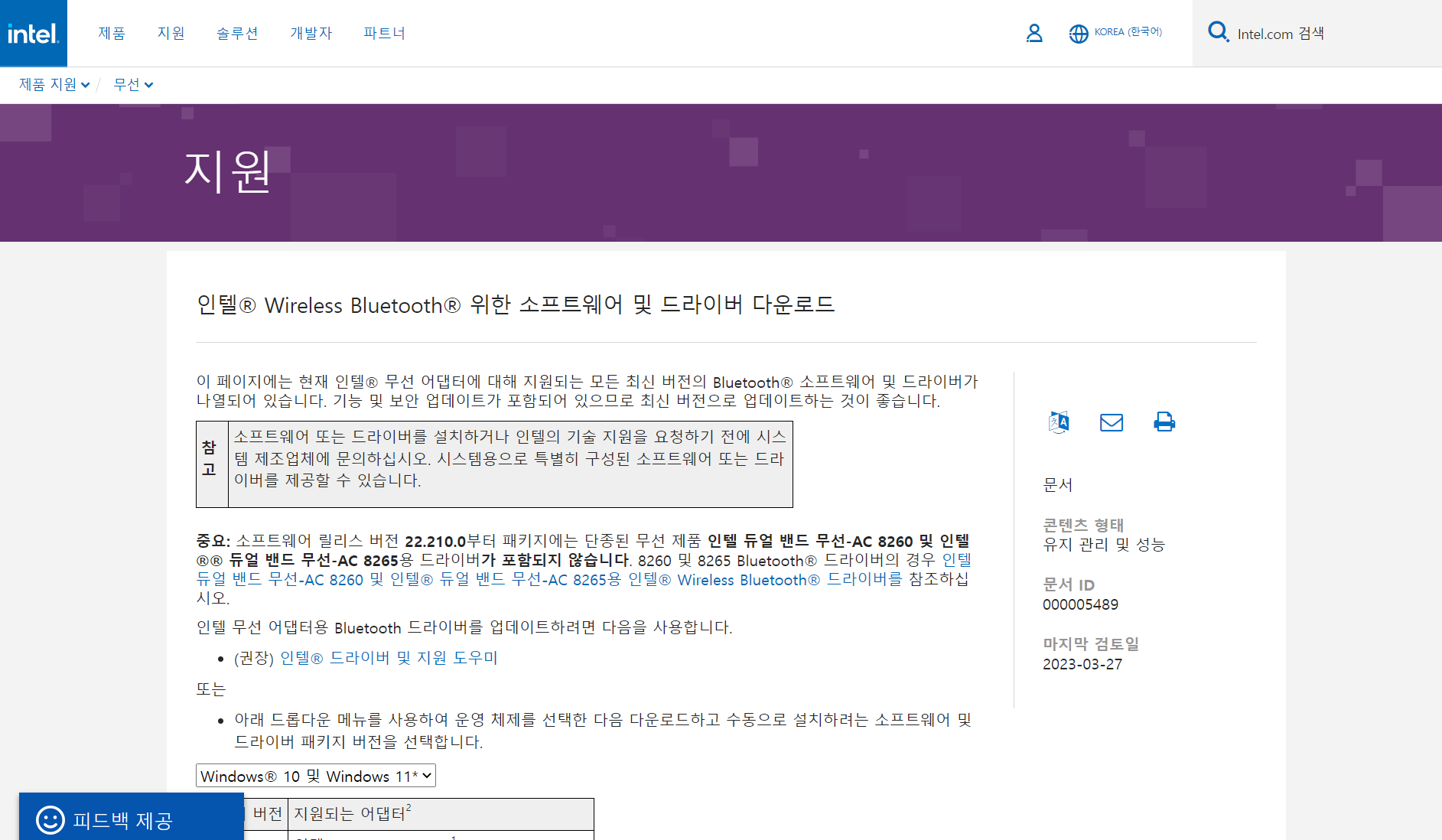1442x840 pixels.
Task: Open the Windows 10 및 Windows 11 dropdown
Action: [316, 776]
